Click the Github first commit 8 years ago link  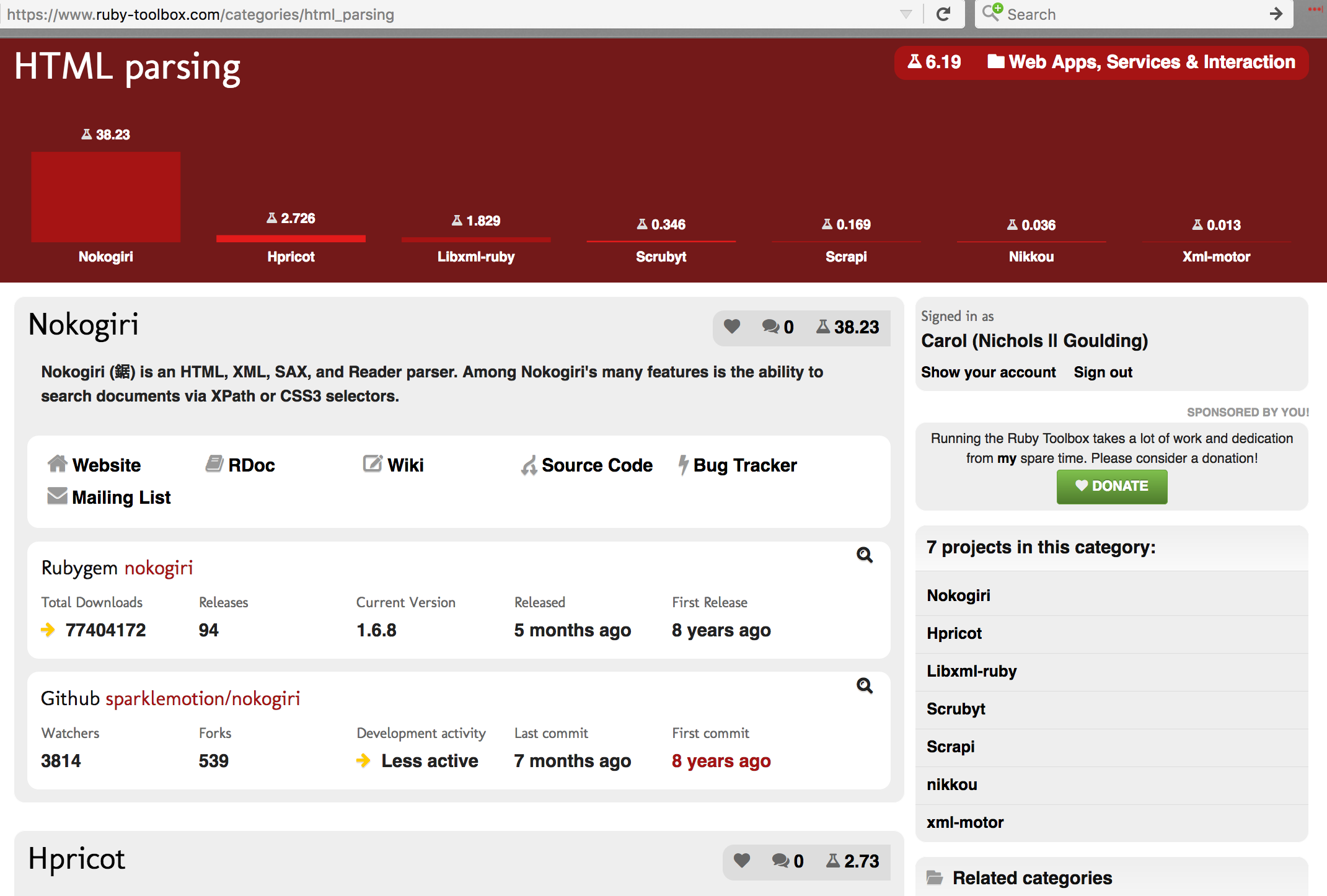pos(721,761)
